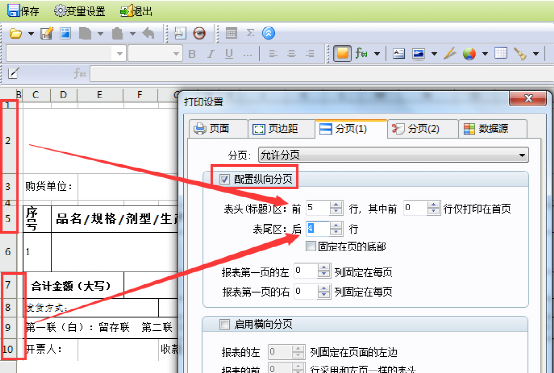Click the calculator grid icon
The height and width of the screenshot is (373, 554).
(x=231, y=33)
